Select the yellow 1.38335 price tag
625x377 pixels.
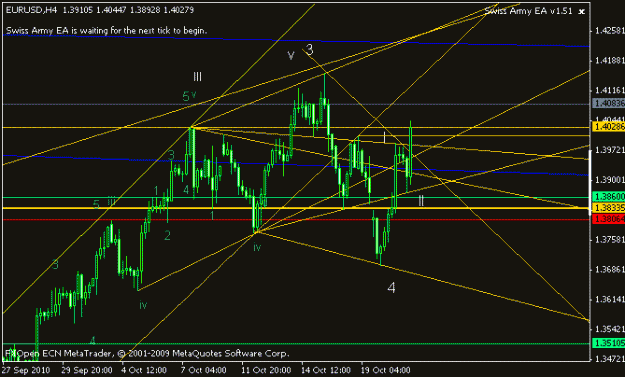tap(609, 208)
